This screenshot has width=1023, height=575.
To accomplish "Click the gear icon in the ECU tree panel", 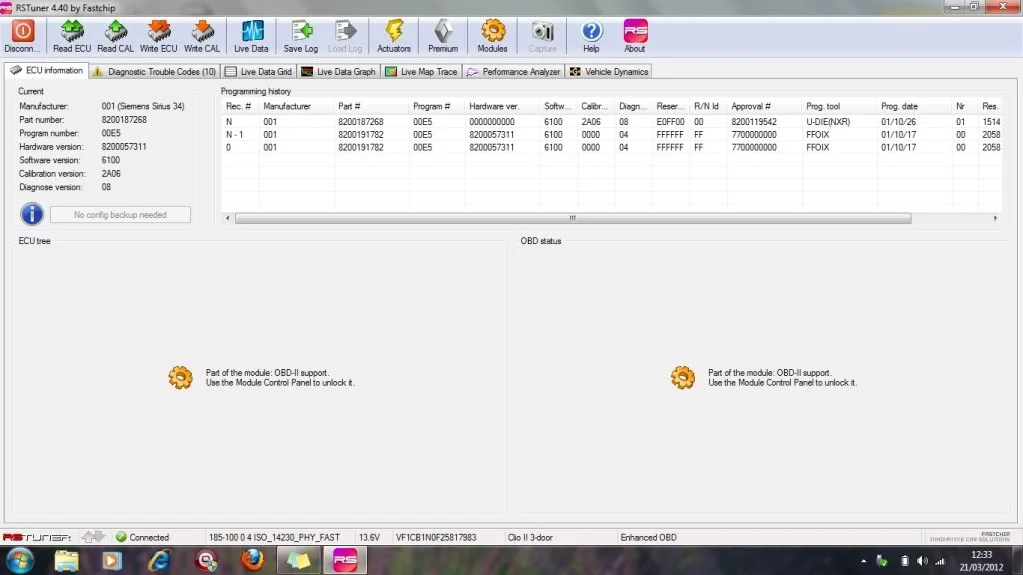I will click(x=180, y=377).
